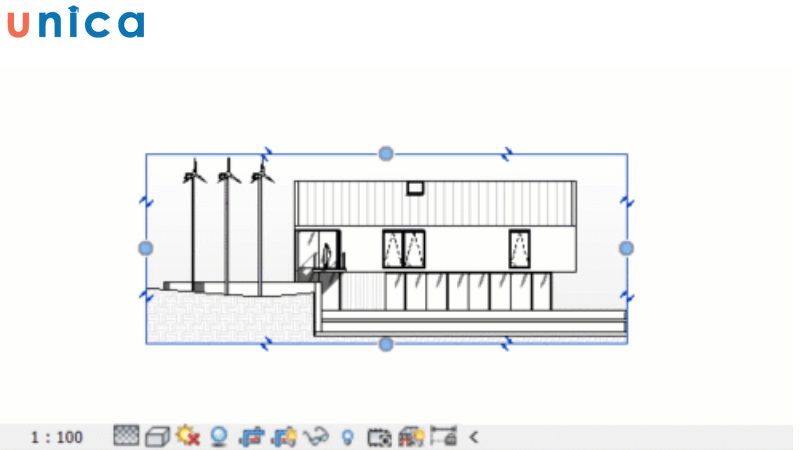The height and width of the screenshot is (450, 800).
Task: Open the Temporary View Properties icon
Action: pyautogui.click(x=379, y=438)
